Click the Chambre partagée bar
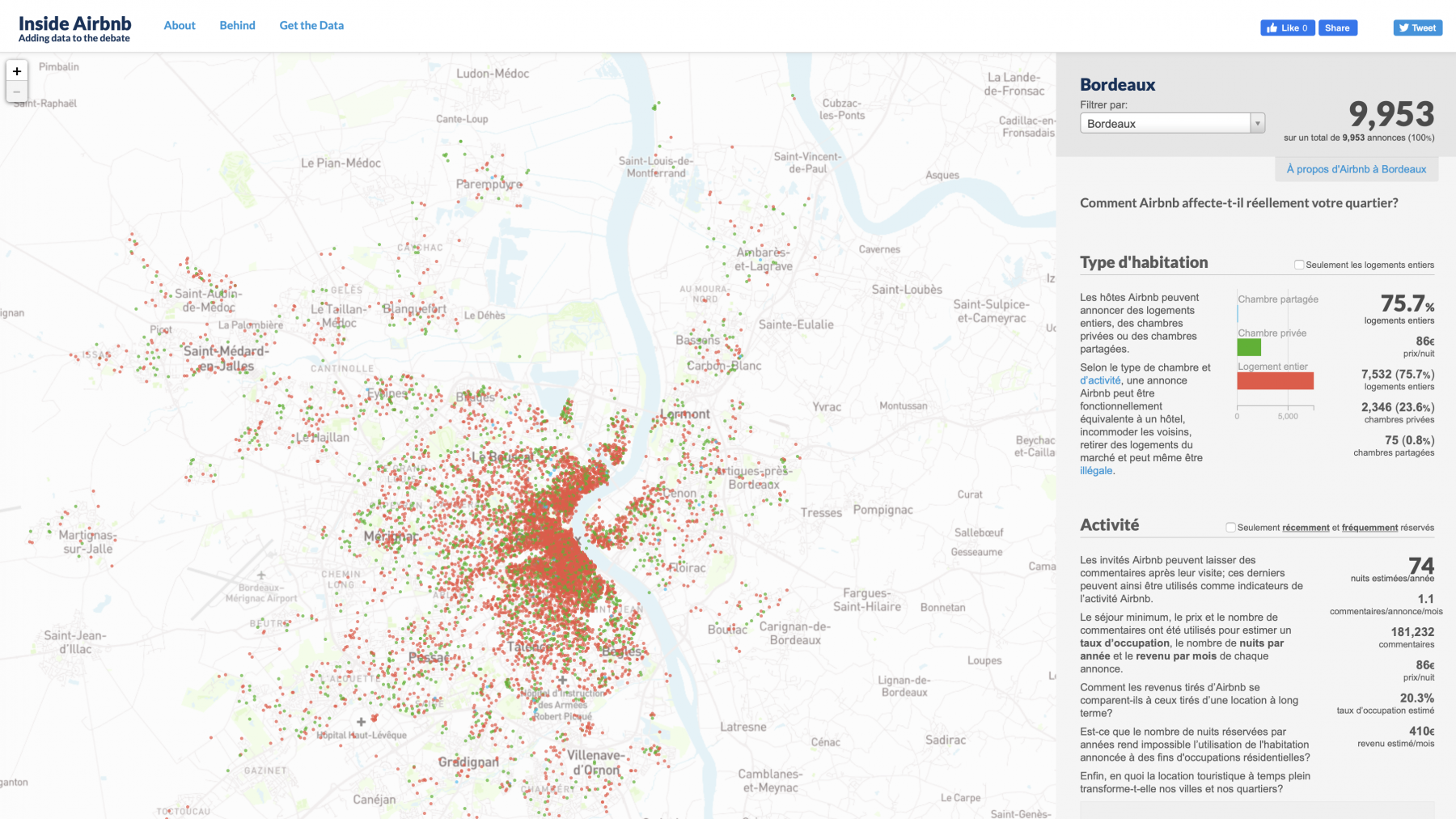 tap(1238, 314)
